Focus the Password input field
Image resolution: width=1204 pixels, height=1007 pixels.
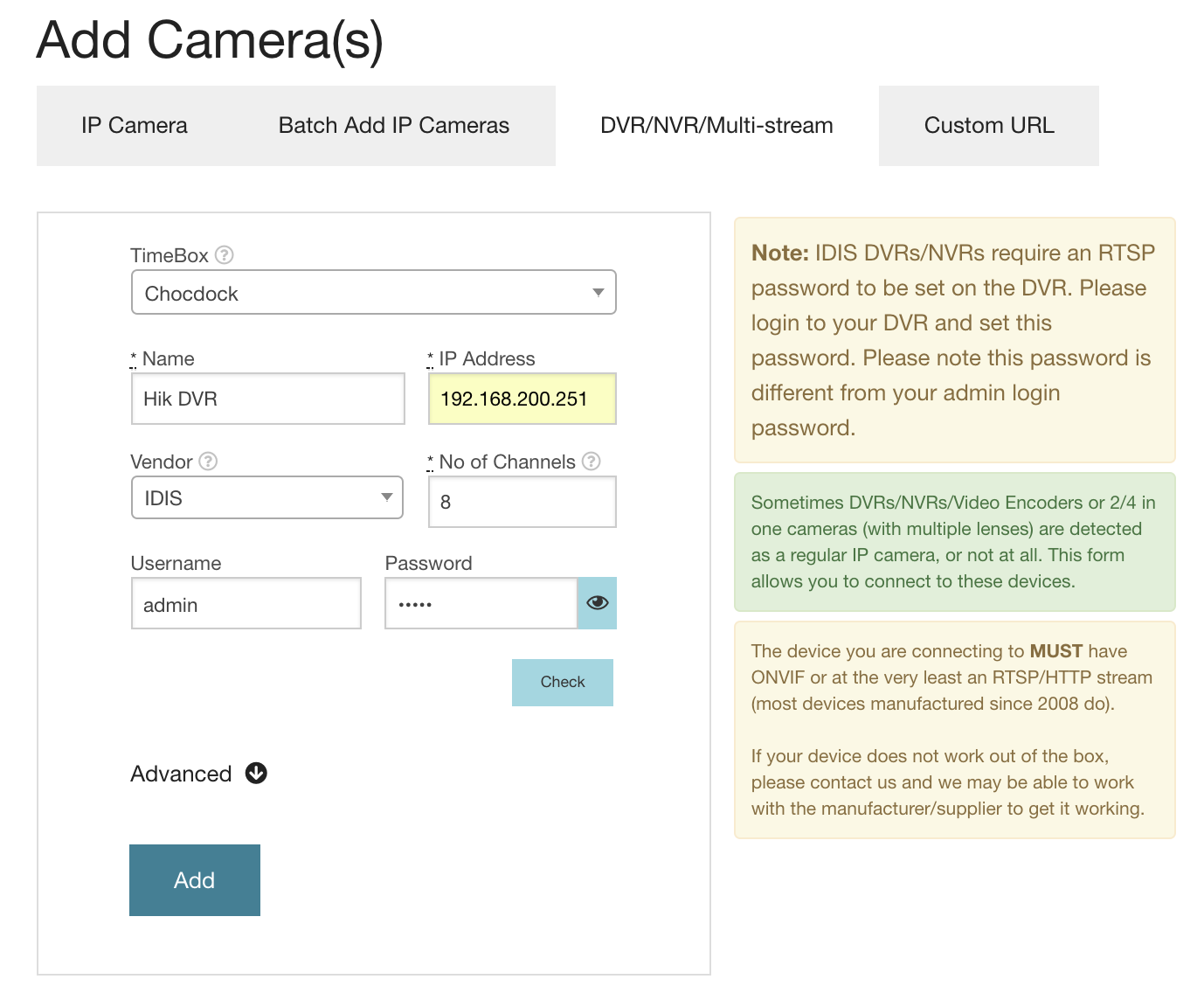[481, 604]
